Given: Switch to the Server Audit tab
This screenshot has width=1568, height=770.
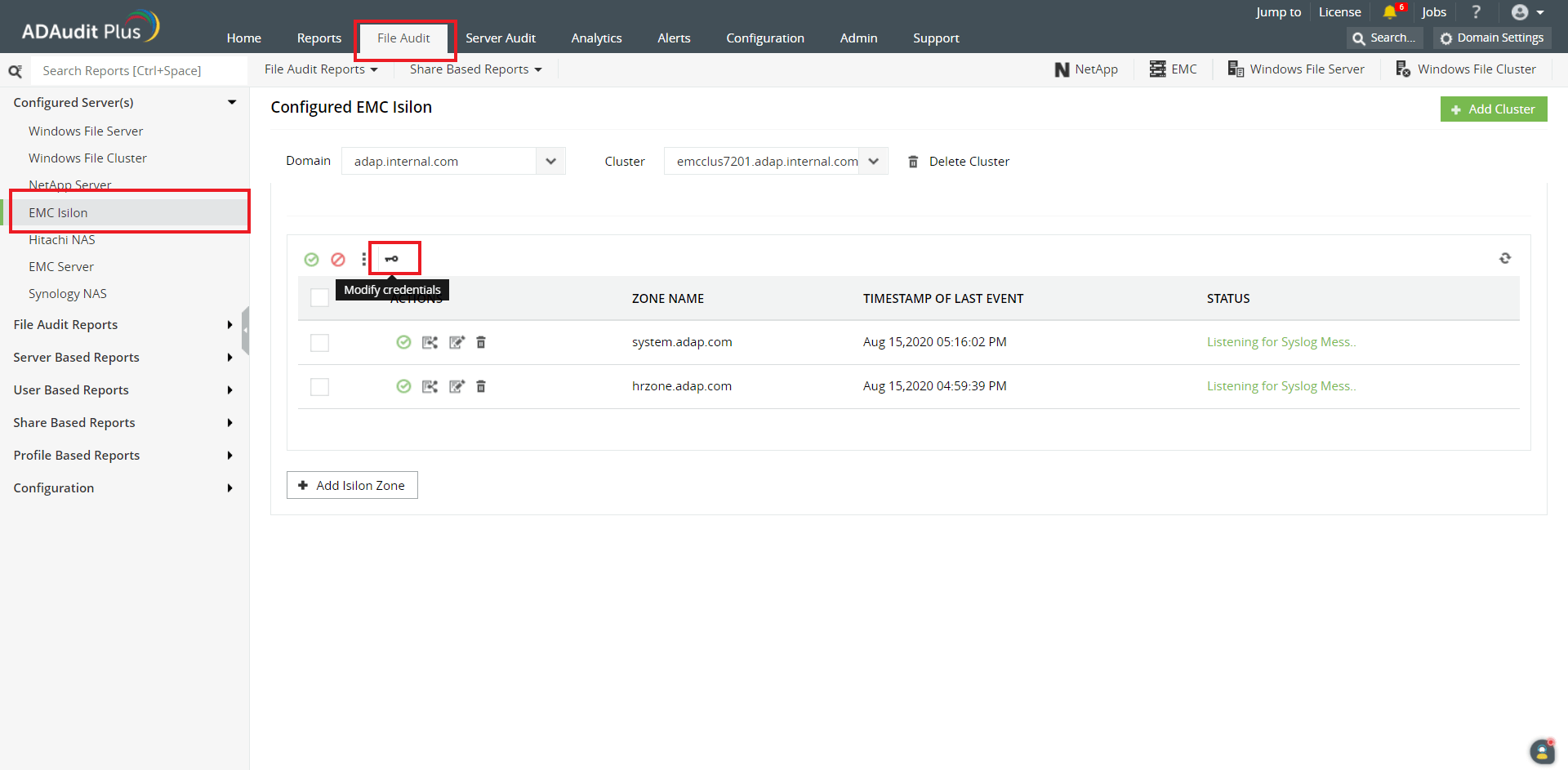Looking at the screenshot, I should click(501, 38).
